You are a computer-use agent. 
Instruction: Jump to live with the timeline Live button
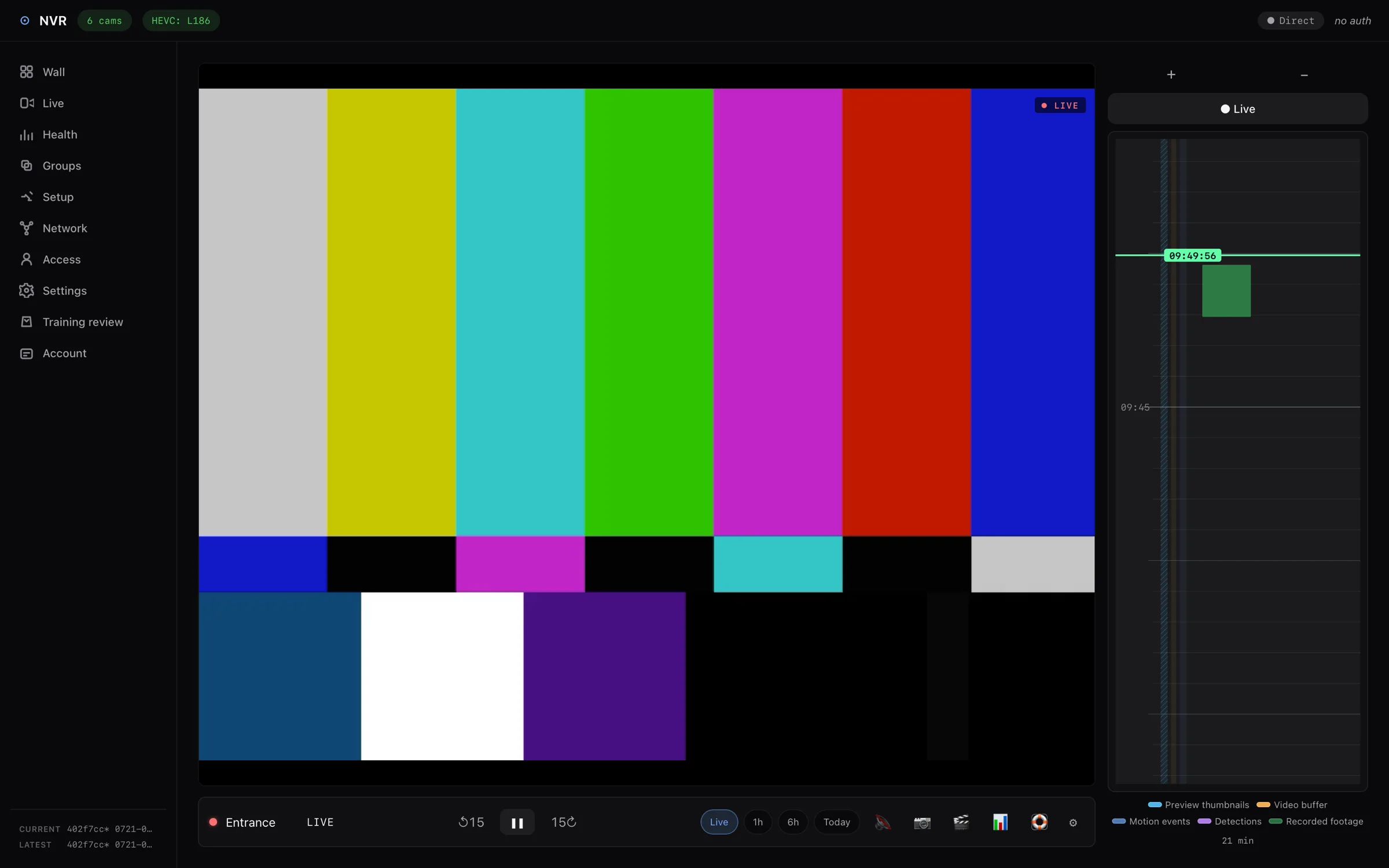pyautogui.click(x=1237, y=109)
